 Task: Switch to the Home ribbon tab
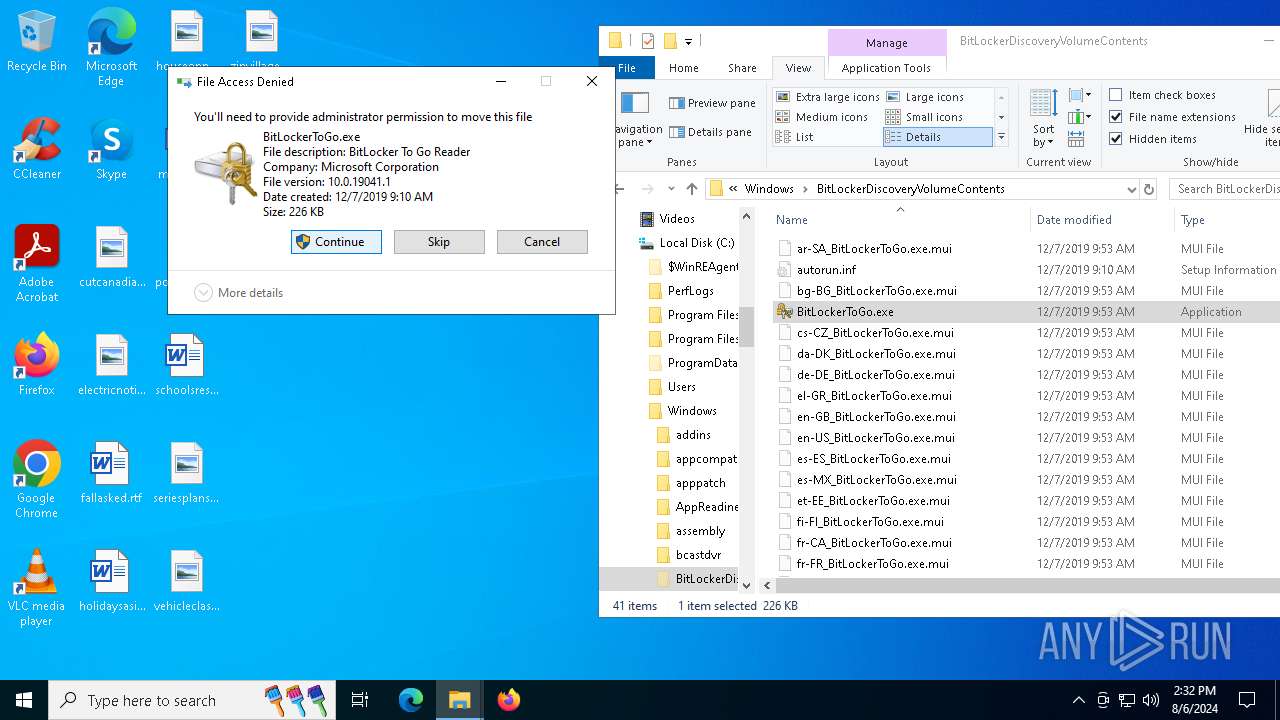click(x=684, y=68)
